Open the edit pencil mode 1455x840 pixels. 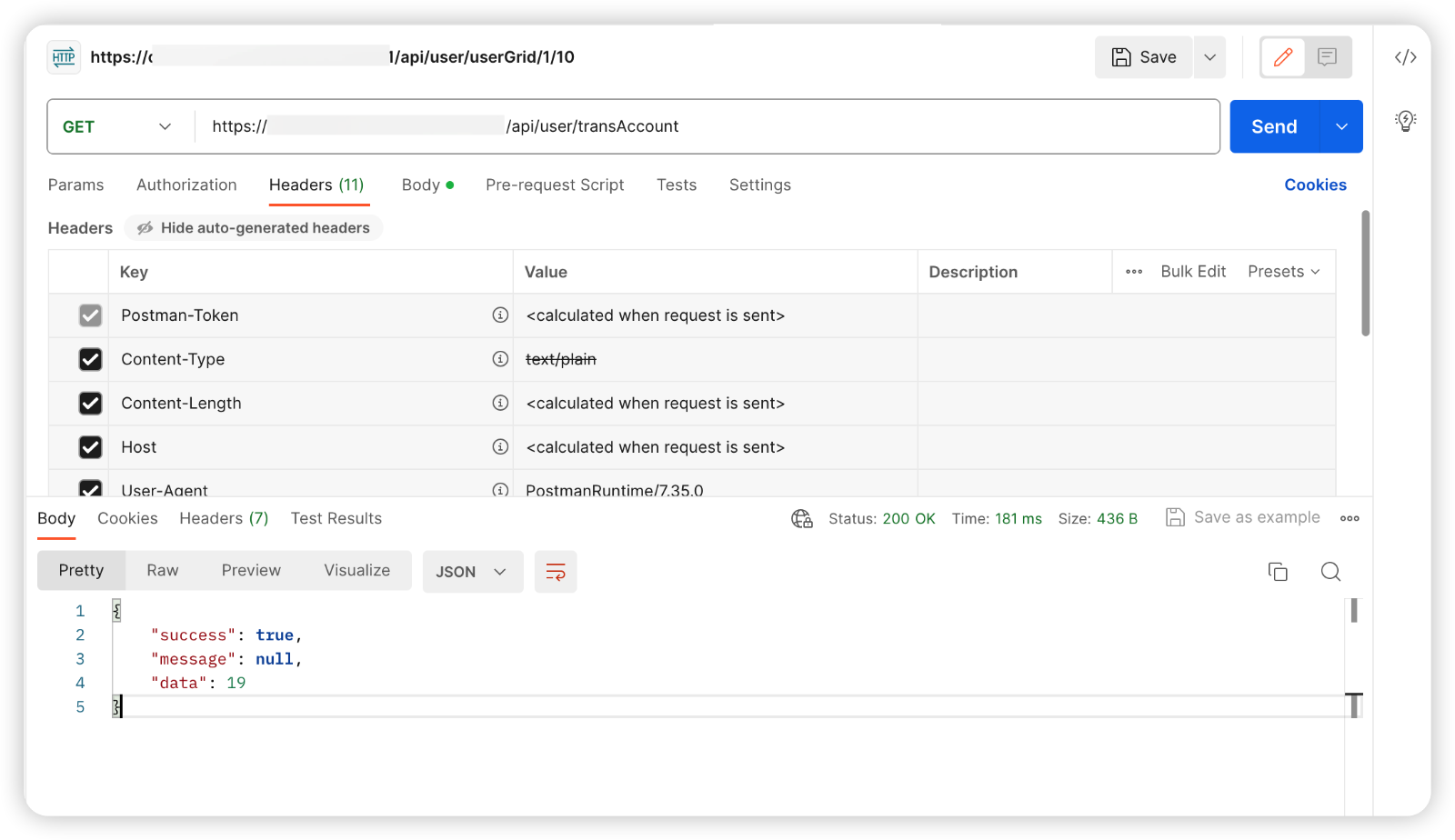[x=1283, y=57]
